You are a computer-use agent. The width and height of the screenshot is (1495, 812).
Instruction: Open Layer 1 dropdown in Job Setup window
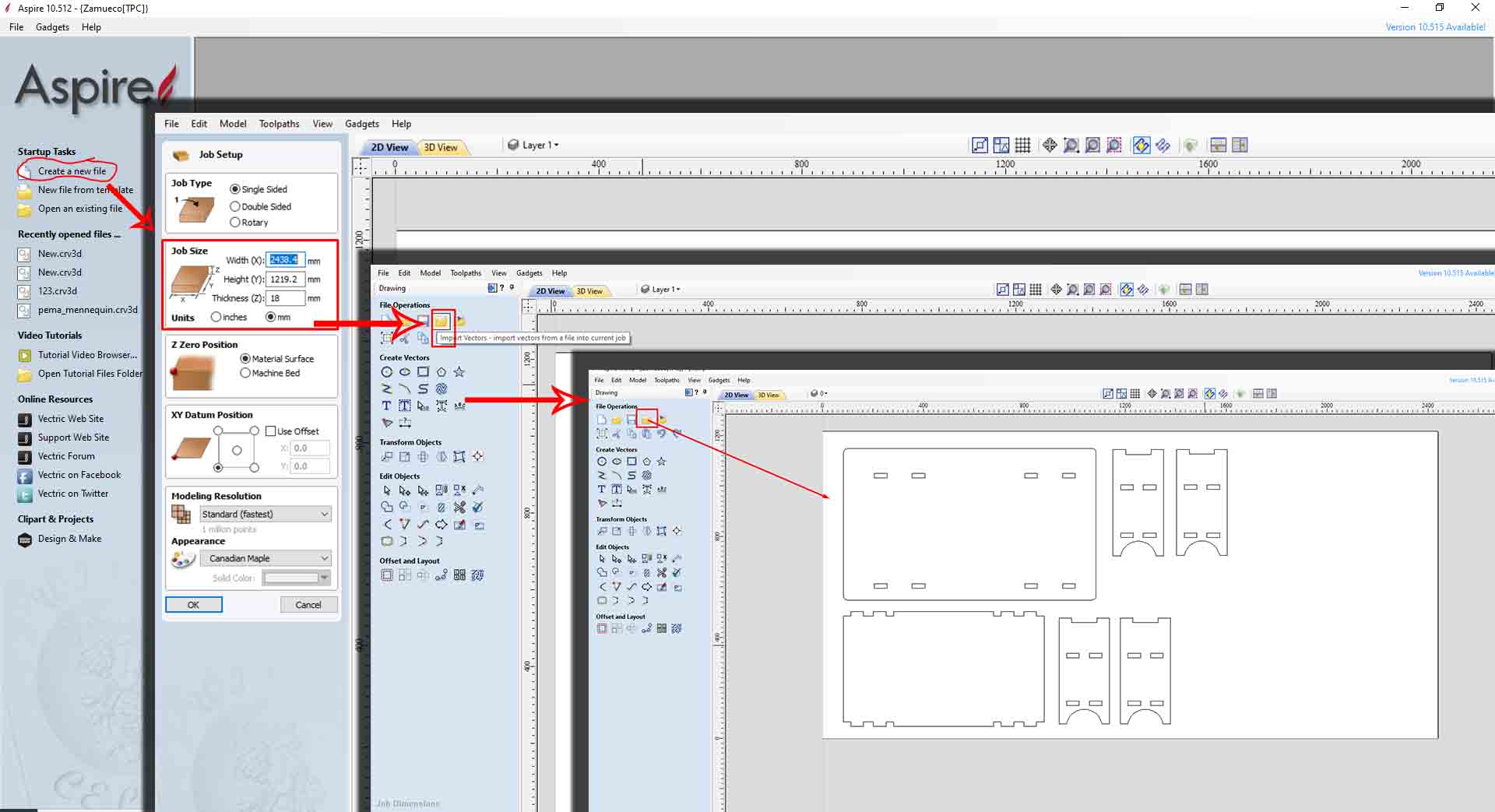533,145
